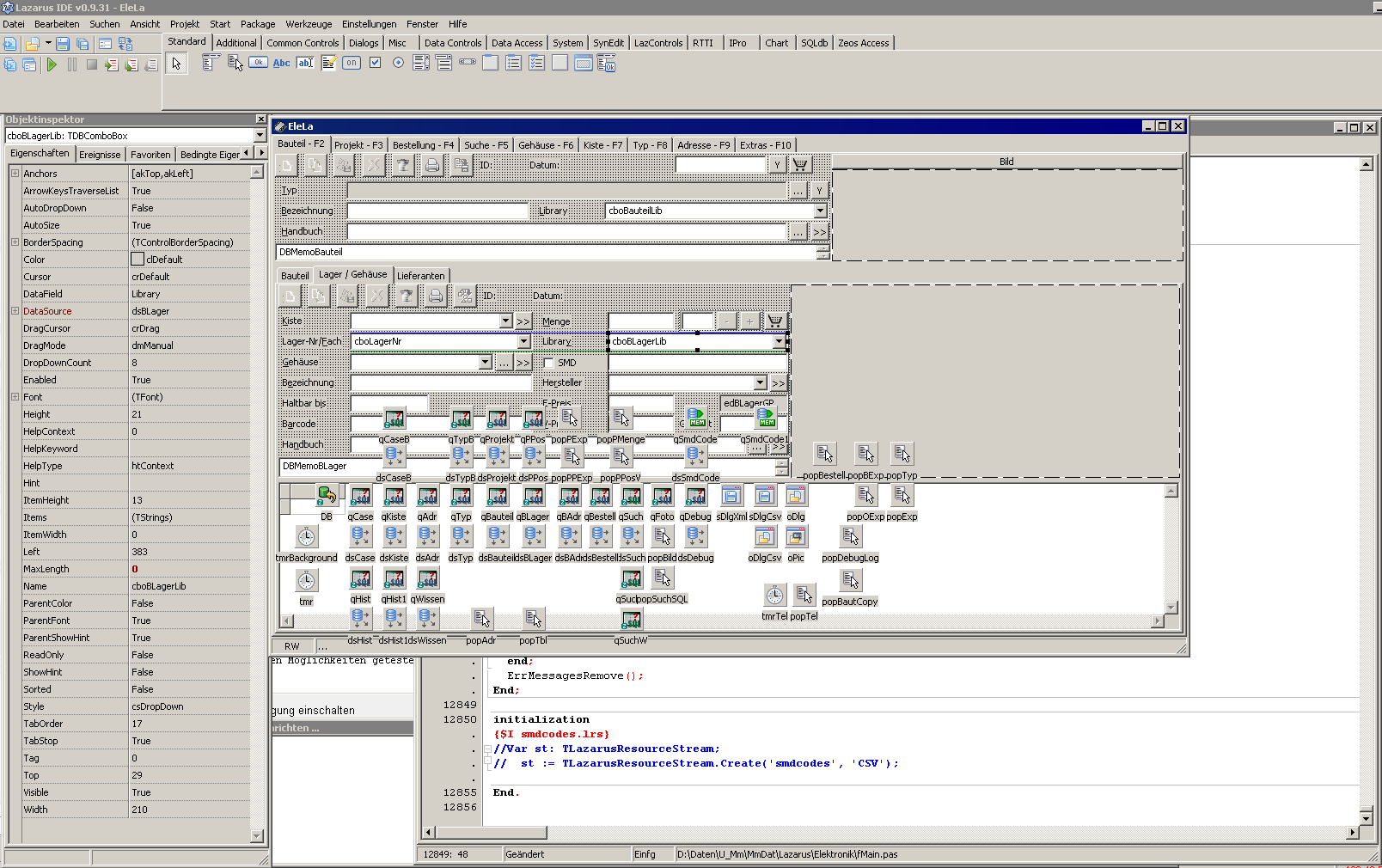
Task: Select the 'DropDownCount' property row
Action: pyautogui.click(x=135, y=363)
